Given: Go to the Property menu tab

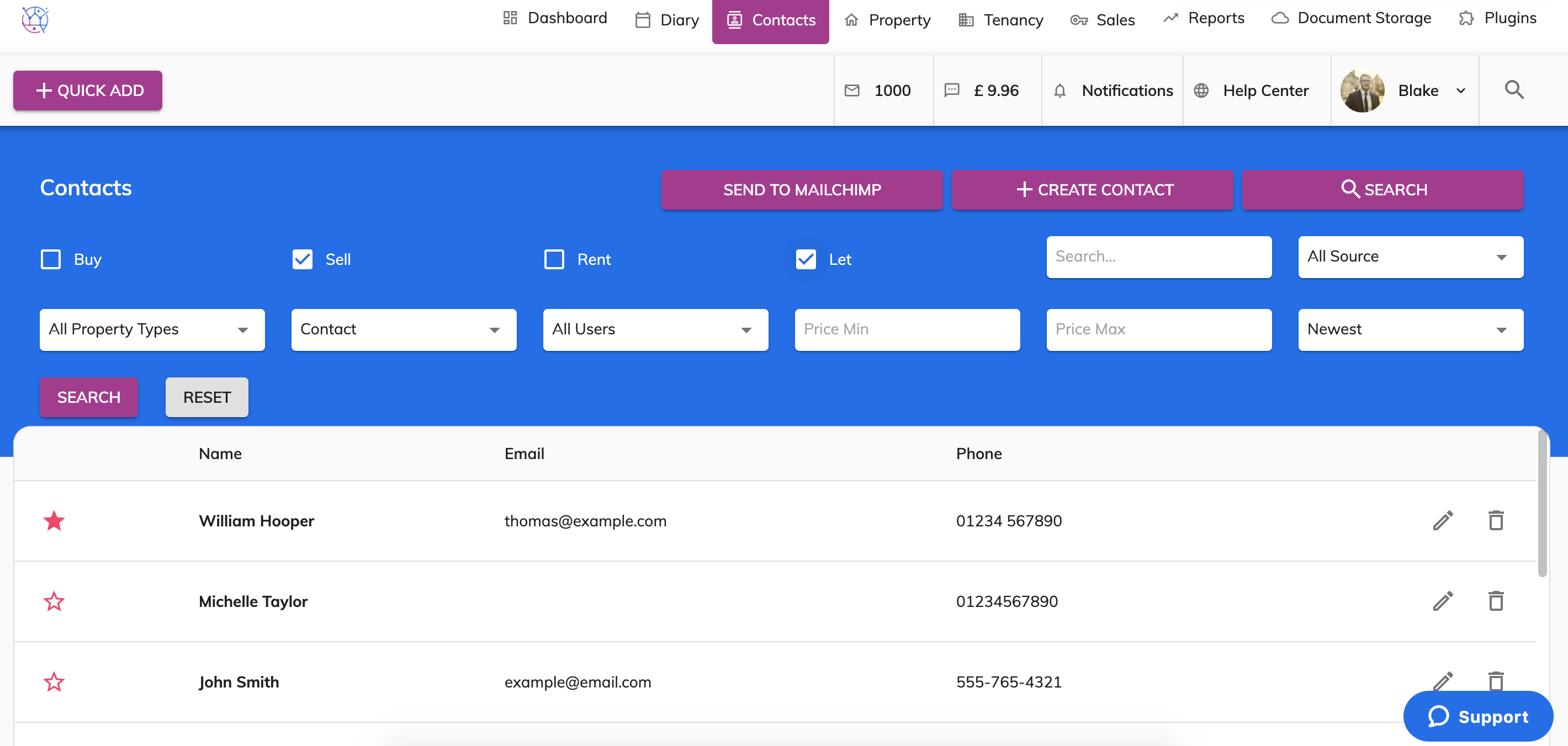Looking at the screenshot, I should pos(888,20).
